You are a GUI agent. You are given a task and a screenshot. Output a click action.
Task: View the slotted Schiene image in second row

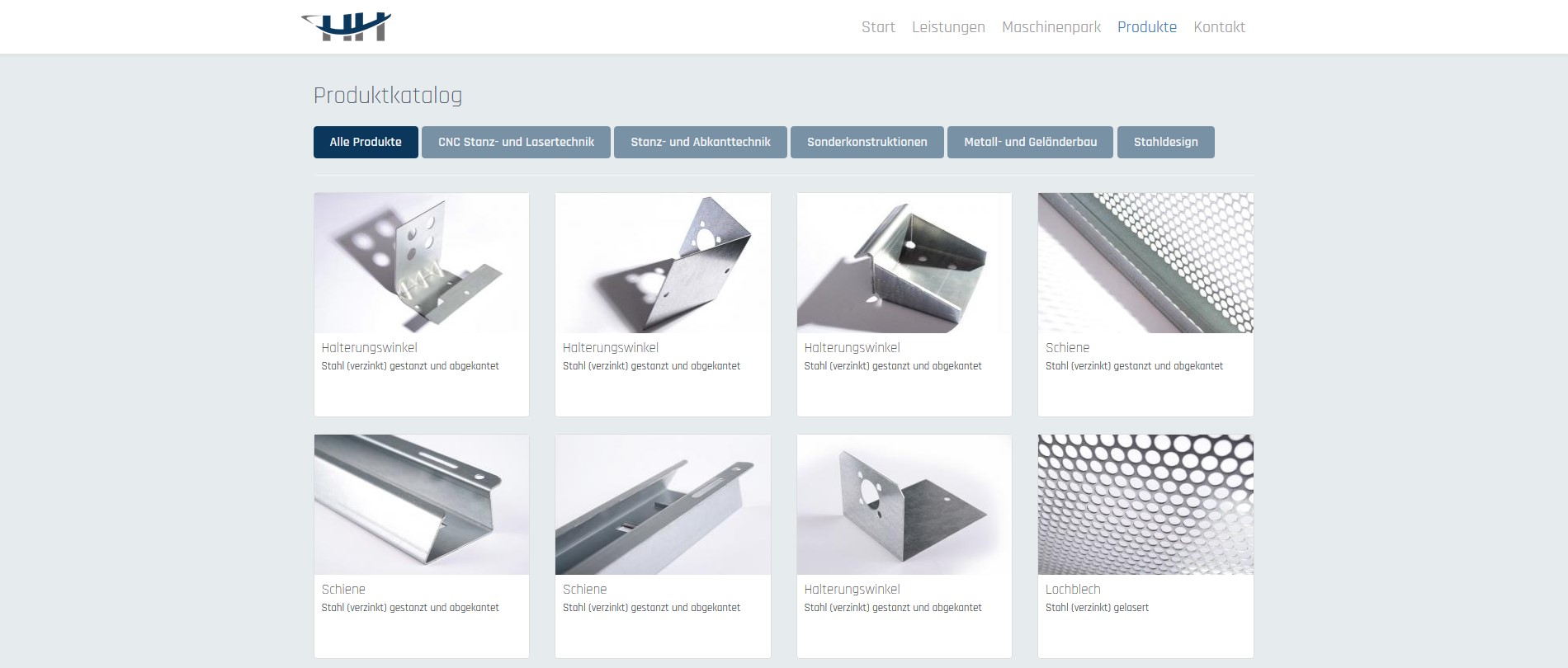663,505
